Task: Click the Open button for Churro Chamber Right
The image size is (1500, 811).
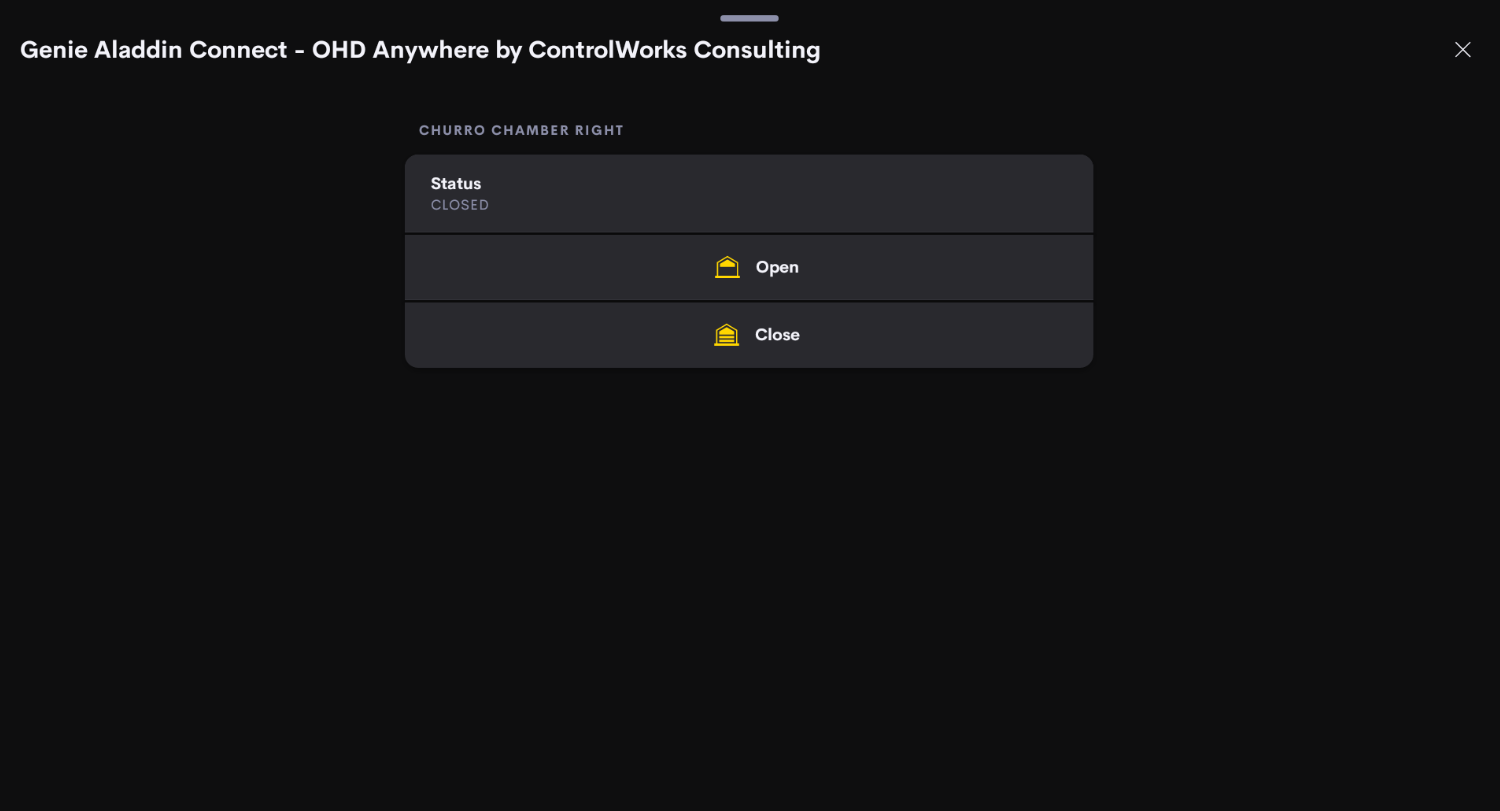Action: pos(749,267)
